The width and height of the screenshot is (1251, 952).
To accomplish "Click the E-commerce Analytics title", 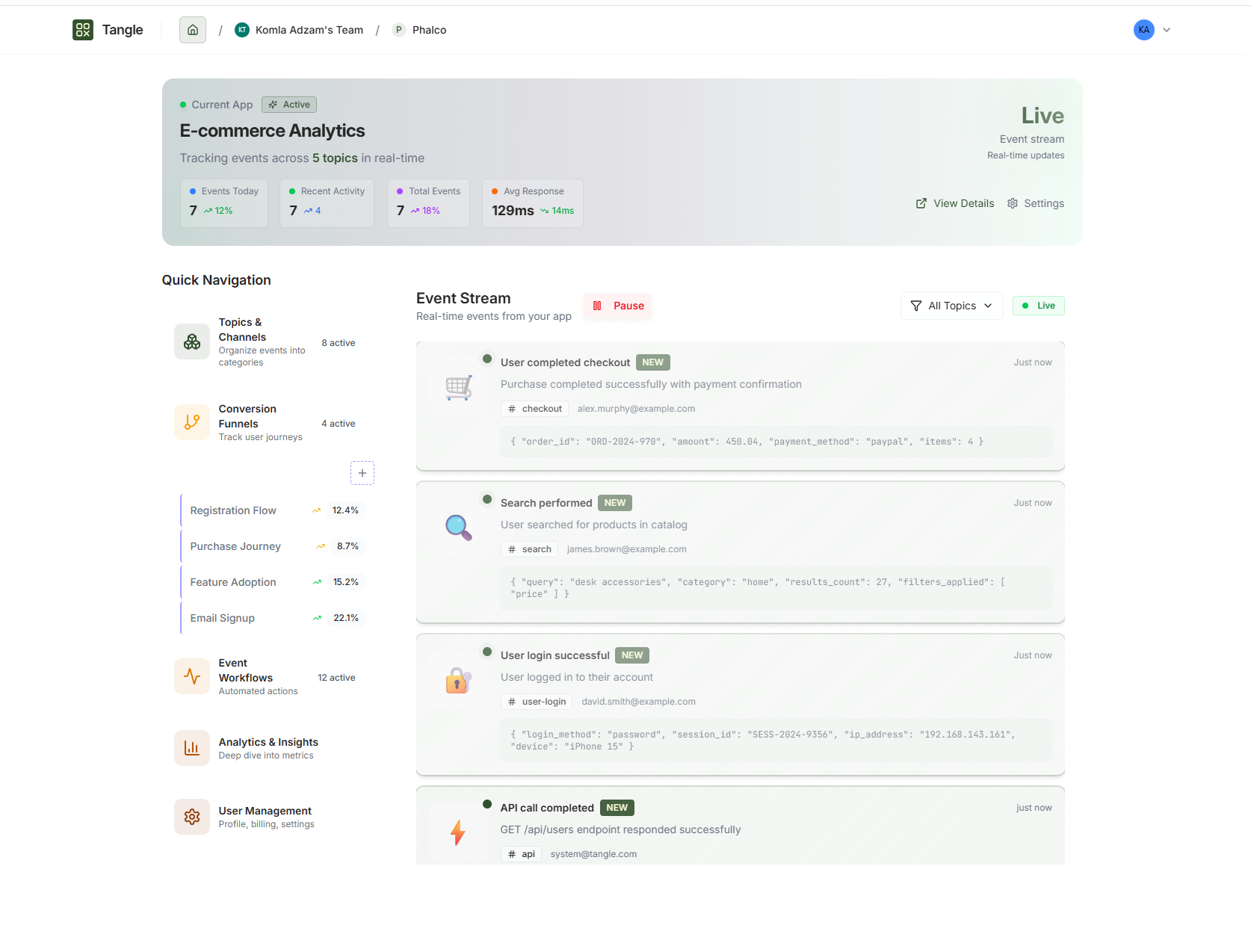I will pyautogui.click(x=272, y=131).
